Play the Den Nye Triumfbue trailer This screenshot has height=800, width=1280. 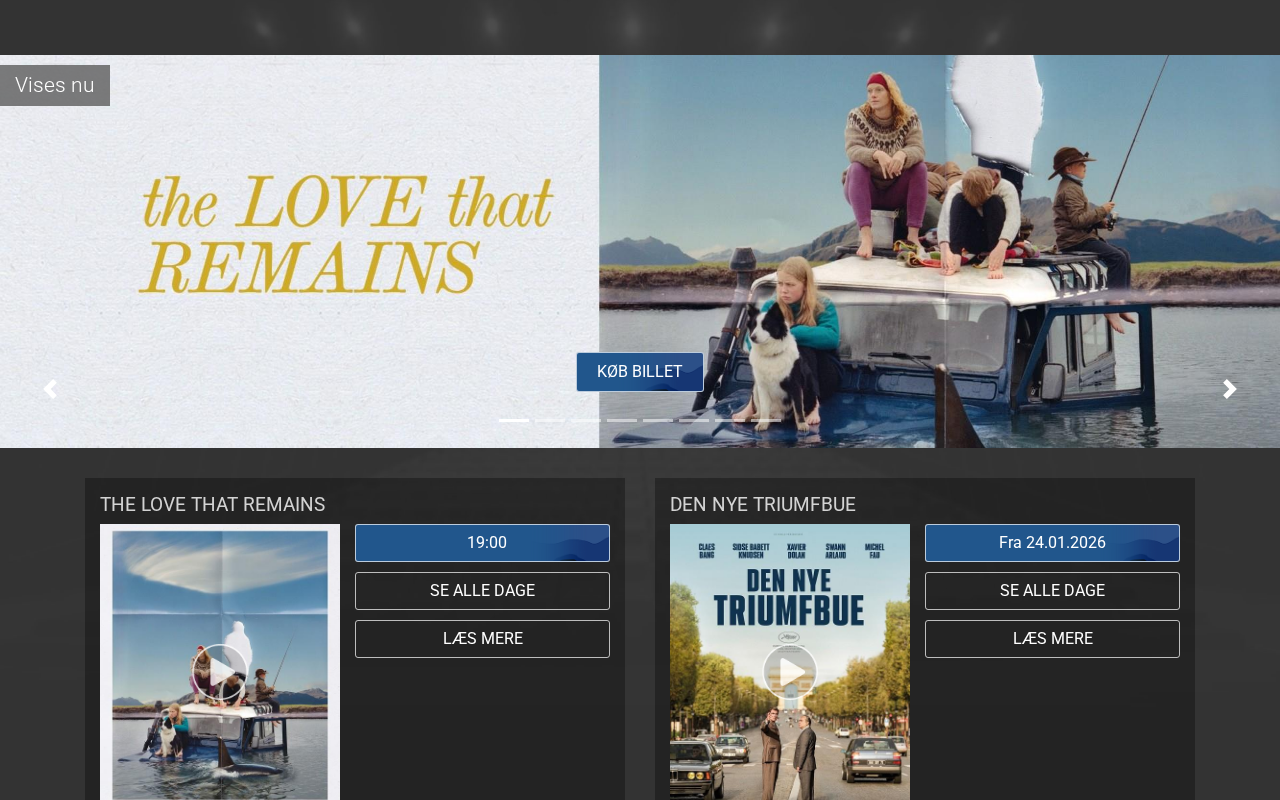(x=790, y=672)
